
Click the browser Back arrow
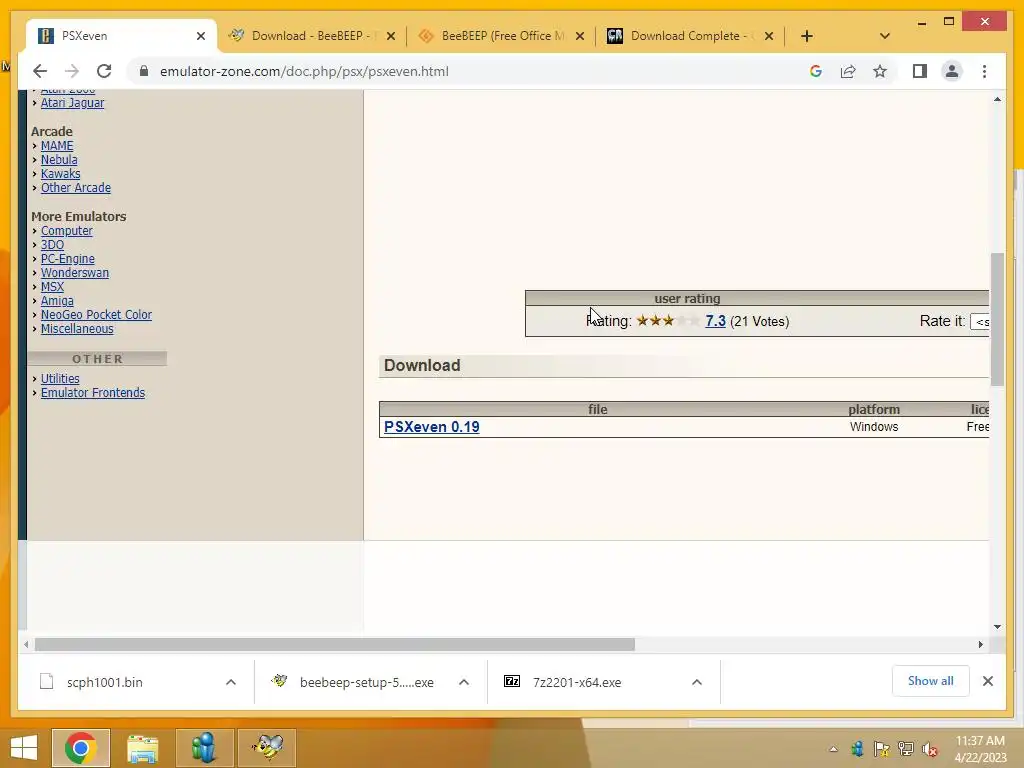pyautogui.click(x=40, y=71)
